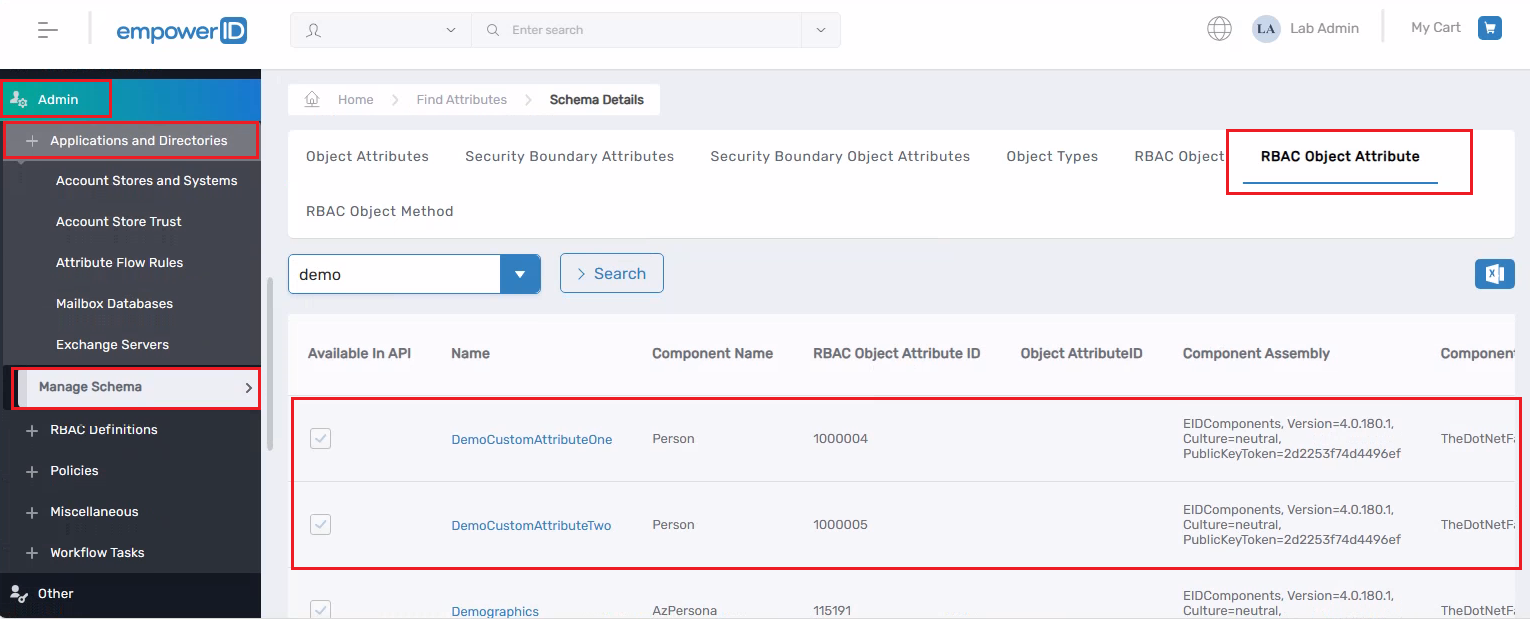Open Exchange Servers item
Screen dimensions: 1530x622
point(112,345)
